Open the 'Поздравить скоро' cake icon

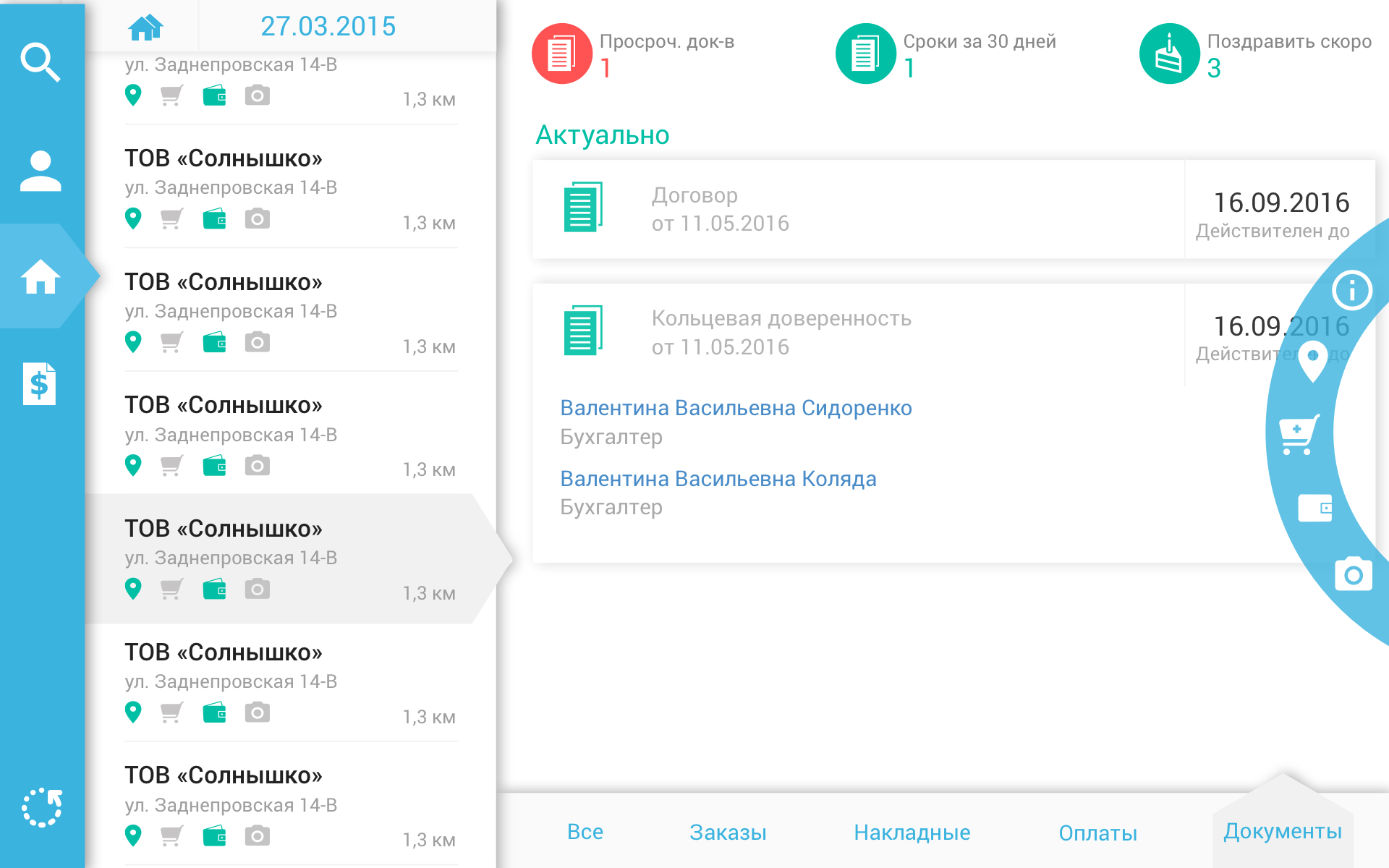1170,54
